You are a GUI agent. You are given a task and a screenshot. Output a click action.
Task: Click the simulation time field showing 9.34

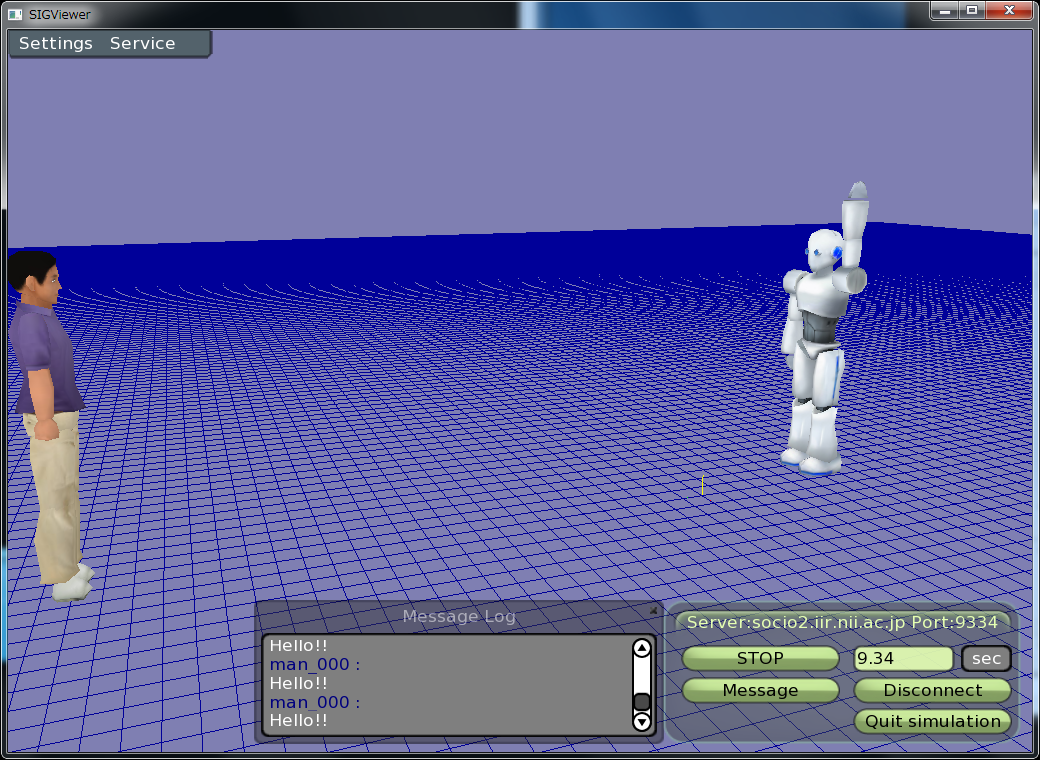(x=902, y=659)
